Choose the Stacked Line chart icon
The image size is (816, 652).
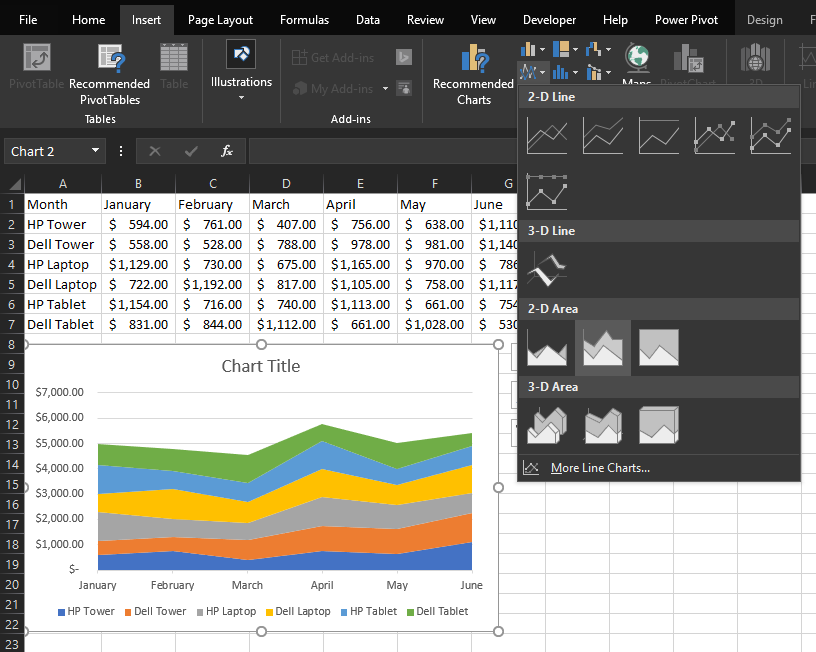(603, 135)
